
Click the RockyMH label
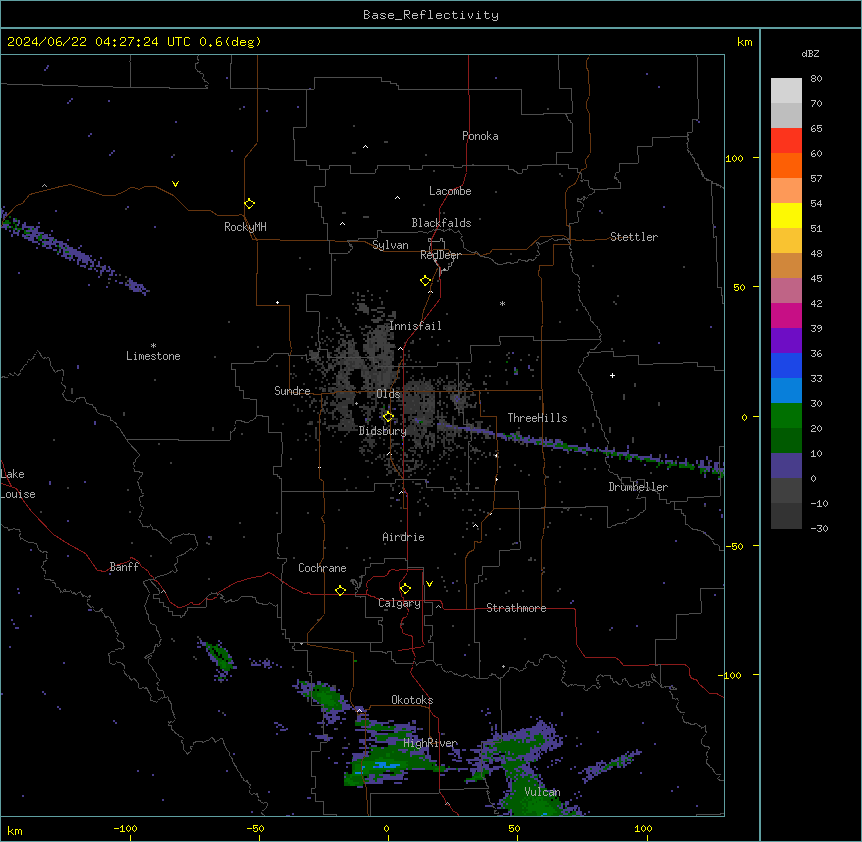[x=245, y=226]
